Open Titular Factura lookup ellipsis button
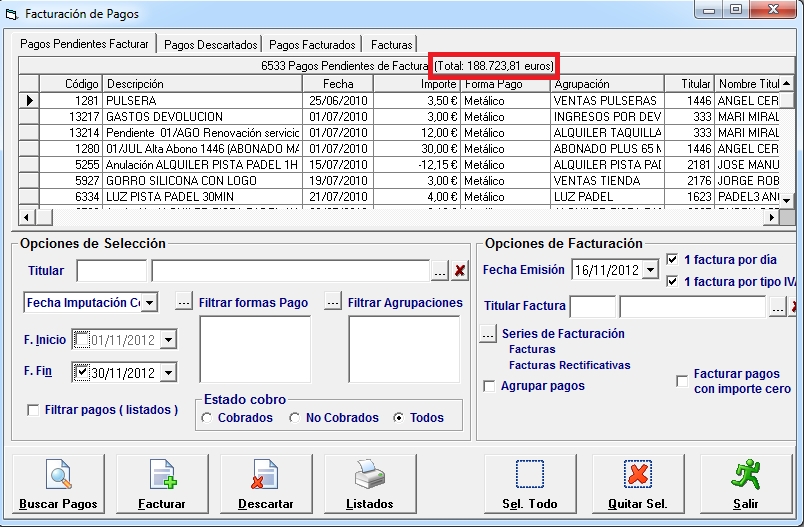Image resolution: width=806 pixels, height=528 pixels. pos(777,306)
